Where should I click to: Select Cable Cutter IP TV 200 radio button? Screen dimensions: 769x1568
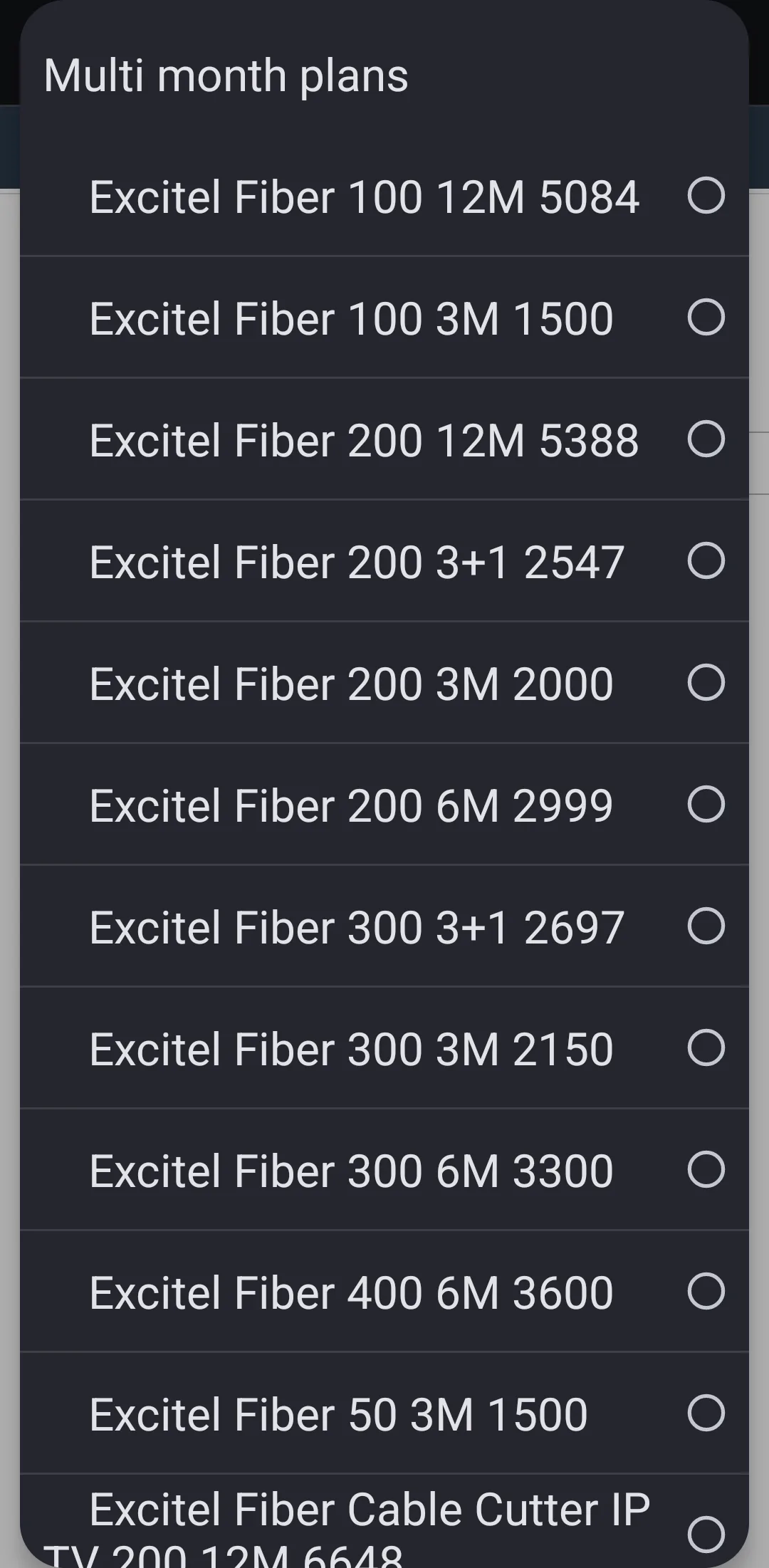[x=706, y=1533]
